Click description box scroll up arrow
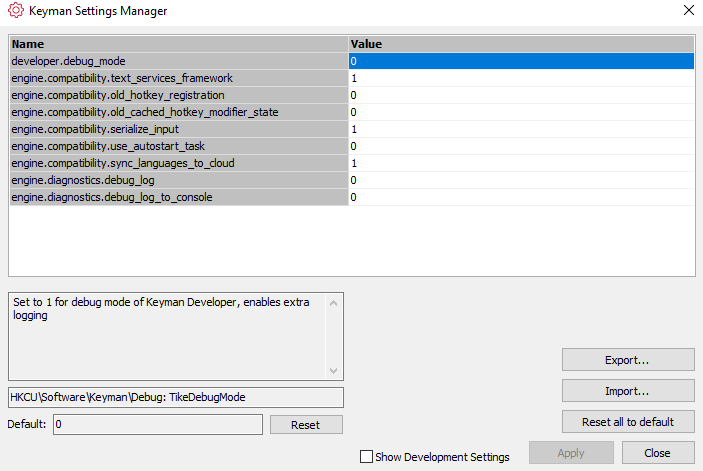Image resolution: width=703 pixels, height=471 pixels. pyautogui.click(x=333, y=303)
